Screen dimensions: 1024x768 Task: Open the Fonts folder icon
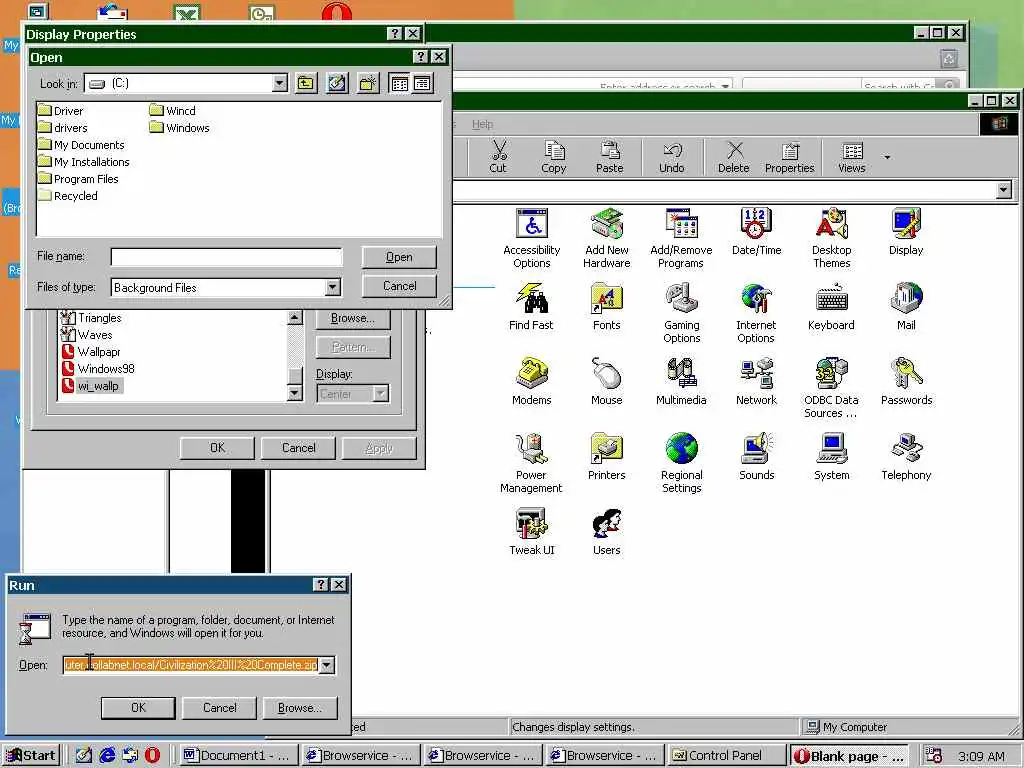point(607,307)
